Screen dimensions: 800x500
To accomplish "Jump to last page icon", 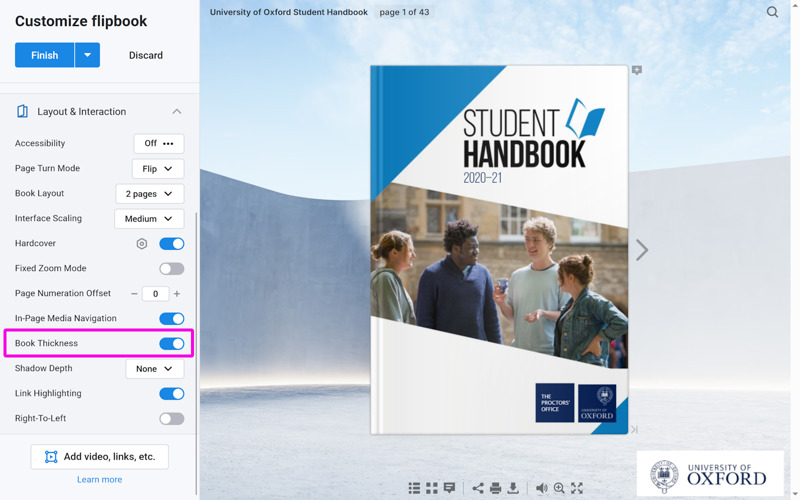I will click(x=634, y=430).
